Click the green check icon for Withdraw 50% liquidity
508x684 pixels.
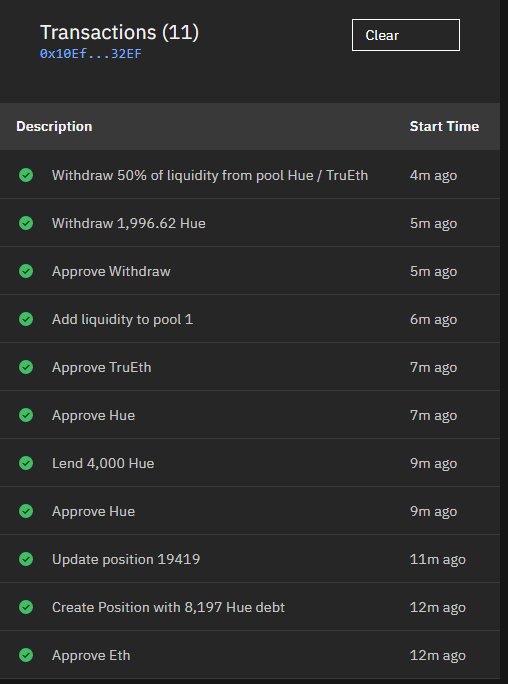pyautogui.click(x=26, y=175)
